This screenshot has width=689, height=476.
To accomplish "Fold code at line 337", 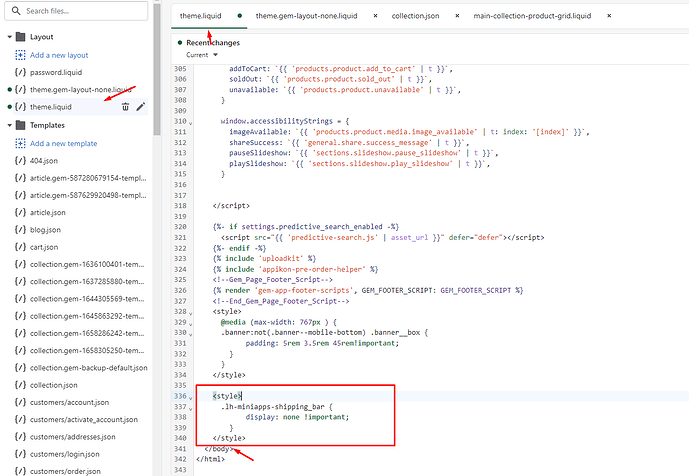I will click(x=191, y=408).
